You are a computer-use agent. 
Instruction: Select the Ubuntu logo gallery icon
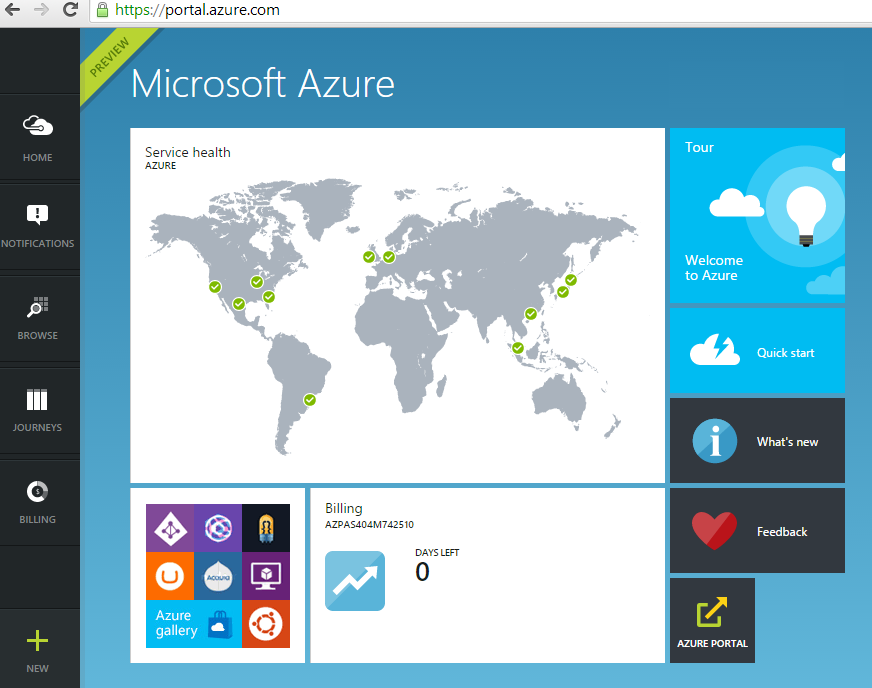tap(266, 623)
